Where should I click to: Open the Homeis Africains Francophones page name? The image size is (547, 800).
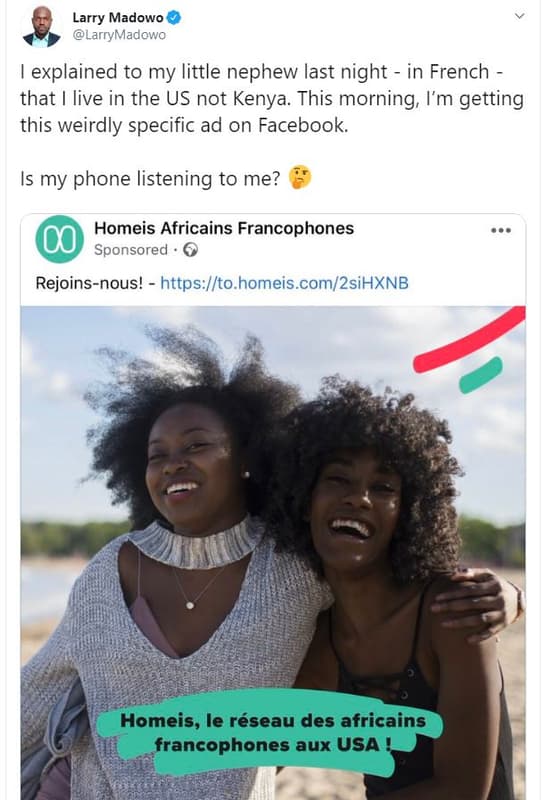223,228
